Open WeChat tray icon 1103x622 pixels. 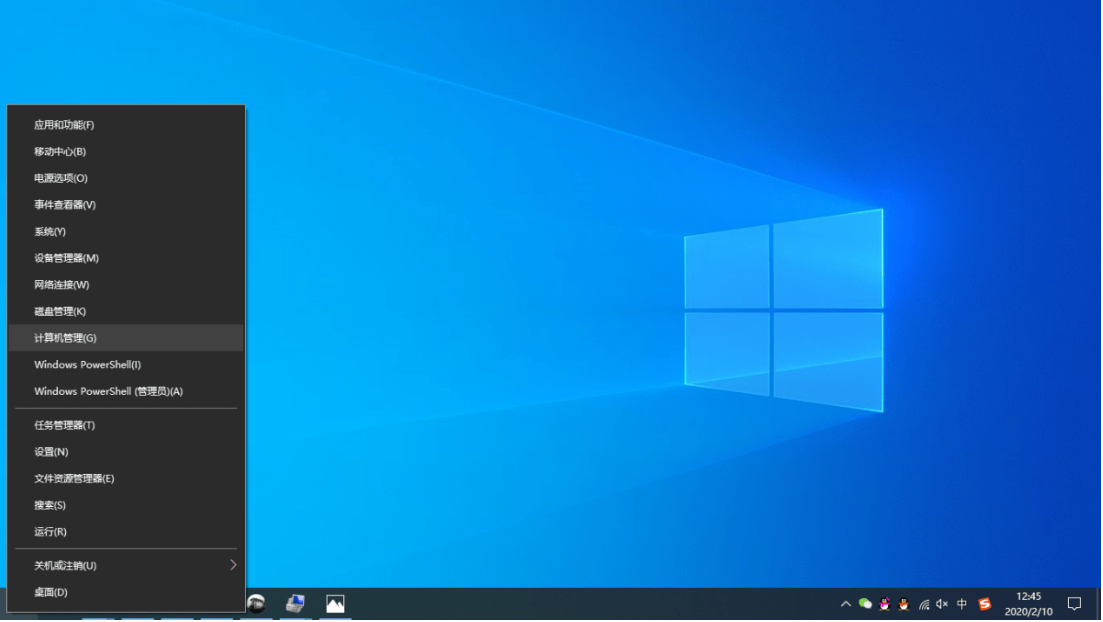tap(865, 604)
